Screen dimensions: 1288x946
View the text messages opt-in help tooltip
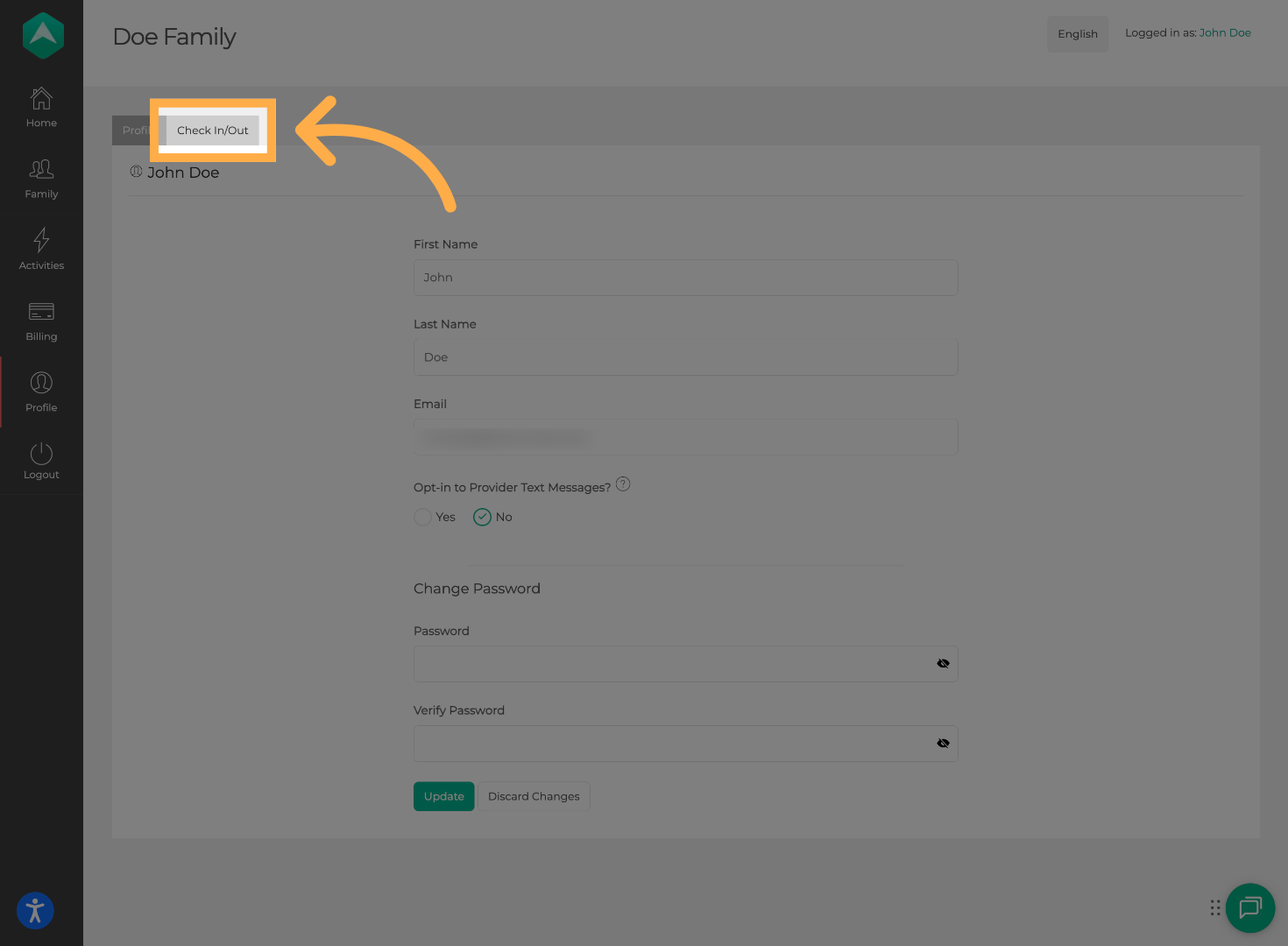coord(623,484)
